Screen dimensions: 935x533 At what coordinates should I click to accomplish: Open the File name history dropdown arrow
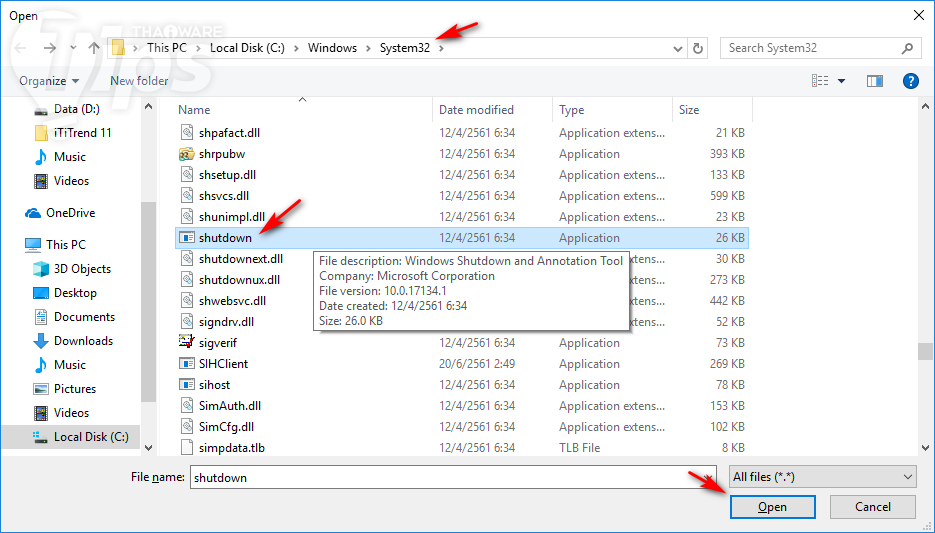(710, 478)
